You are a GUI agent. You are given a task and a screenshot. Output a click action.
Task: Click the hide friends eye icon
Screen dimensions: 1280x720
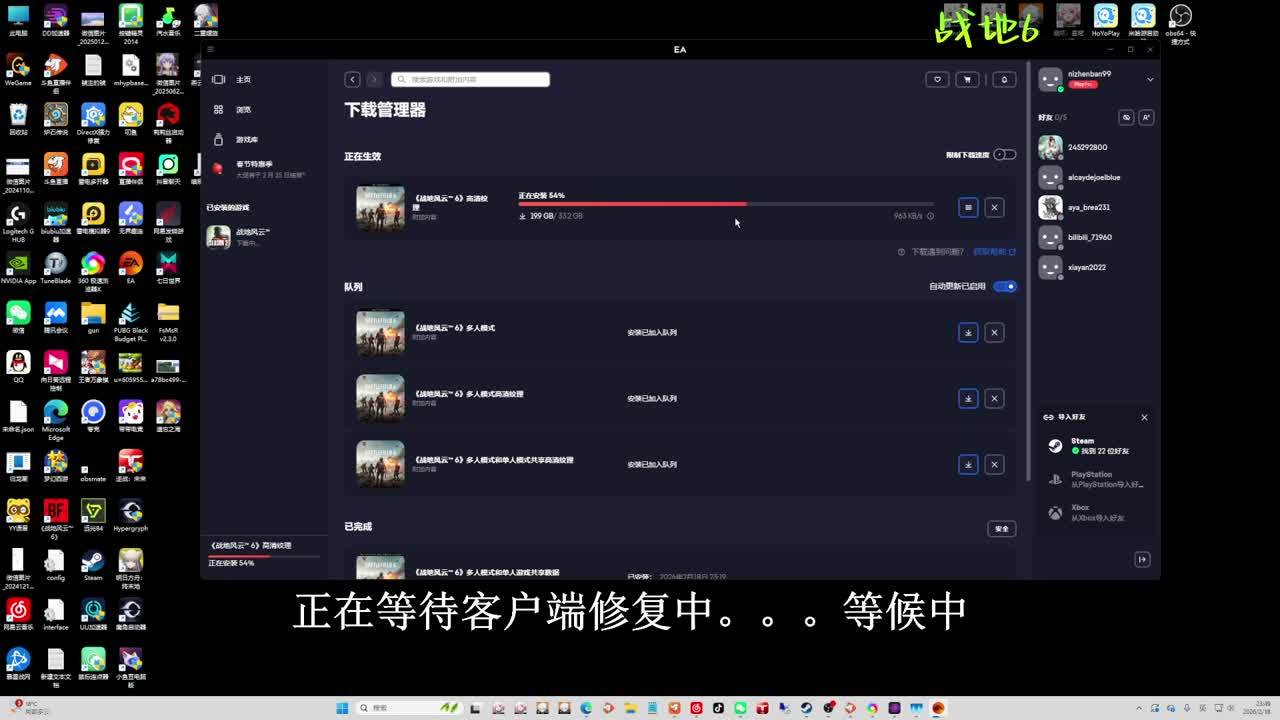coord(1126,117)
